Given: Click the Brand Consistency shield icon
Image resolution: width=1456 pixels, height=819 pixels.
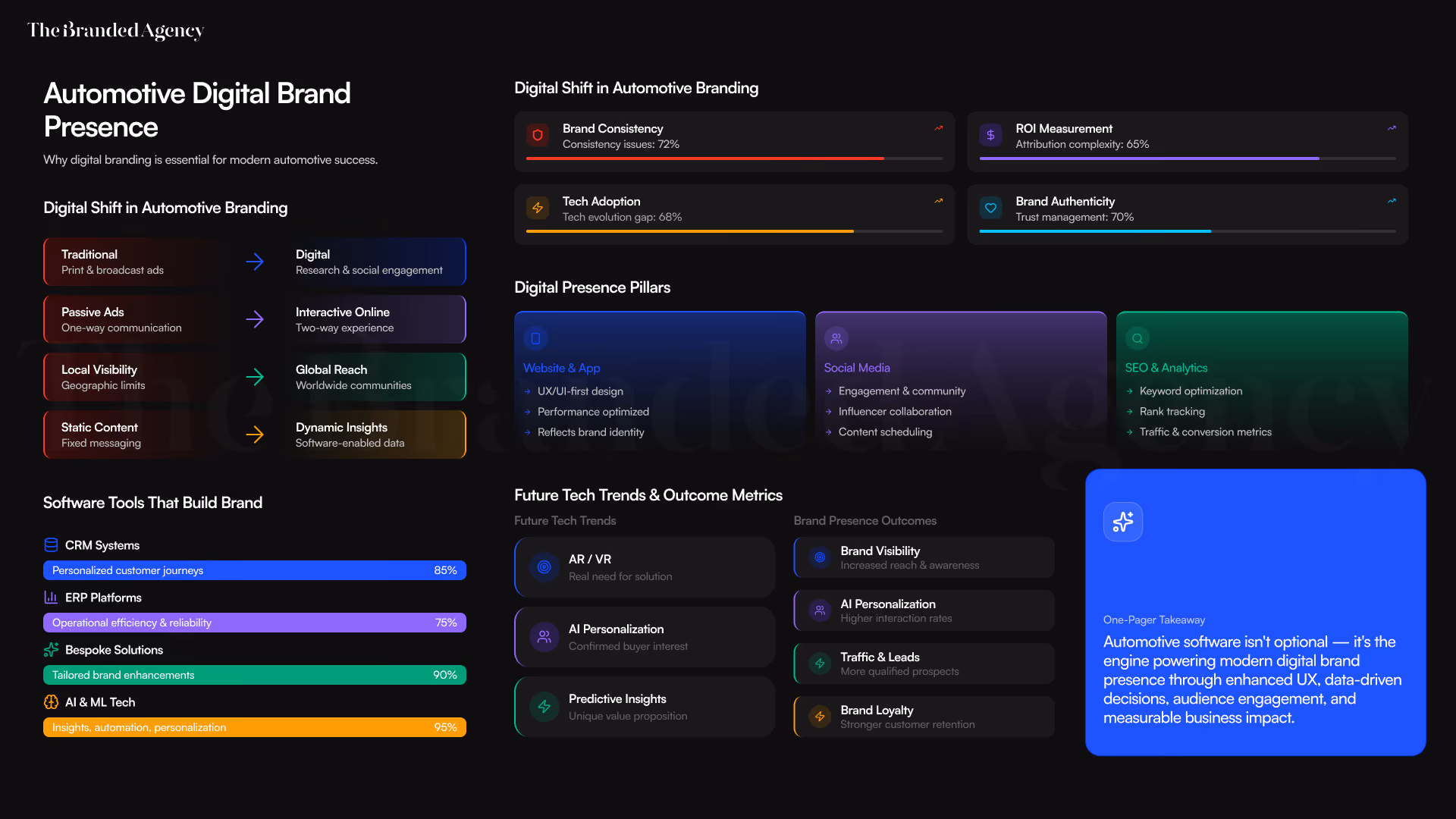Looking at the screenshot, I should [x=538, y=135].
